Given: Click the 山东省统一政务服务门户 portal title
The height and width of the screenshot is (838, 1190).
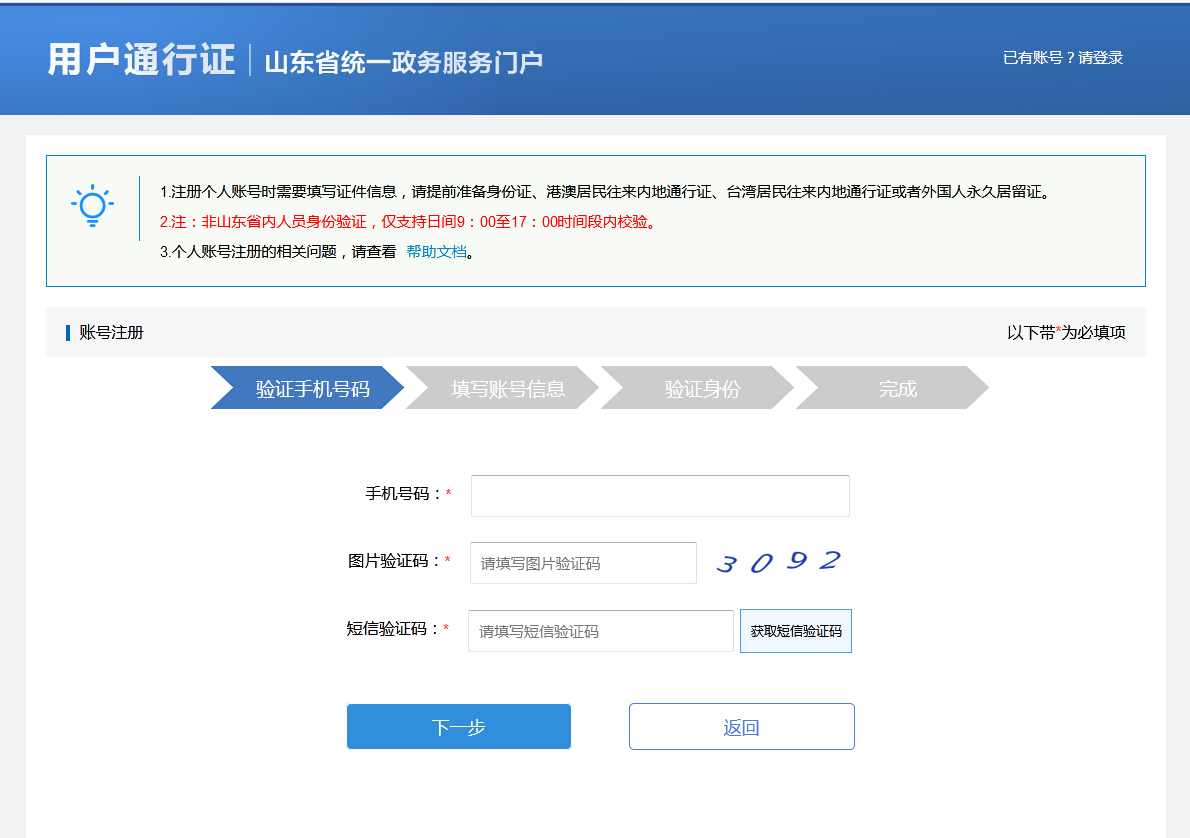Looking at the screenshot, I should (x=403, y=62).
